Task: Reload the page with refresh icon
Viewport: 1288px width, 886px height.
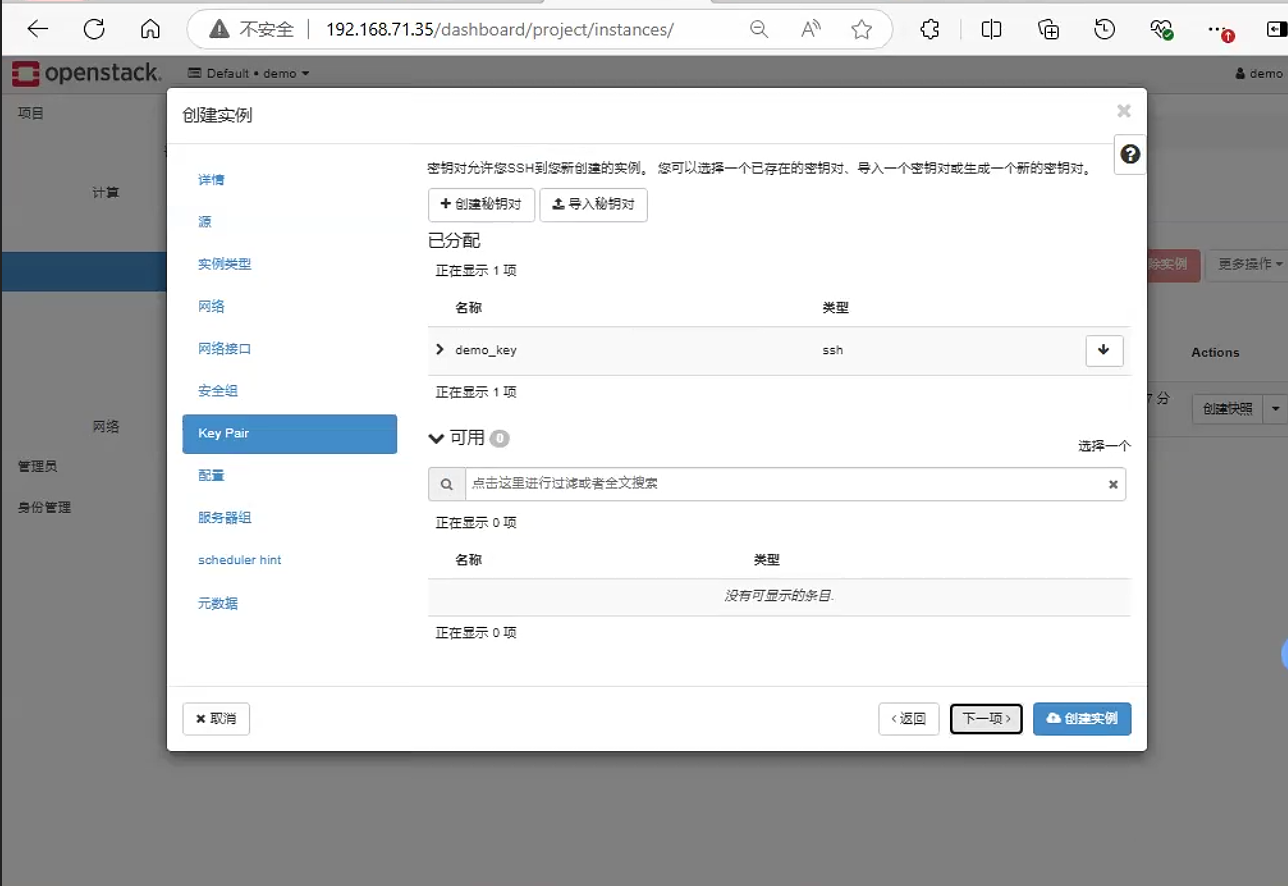Action: pos(94,30)
